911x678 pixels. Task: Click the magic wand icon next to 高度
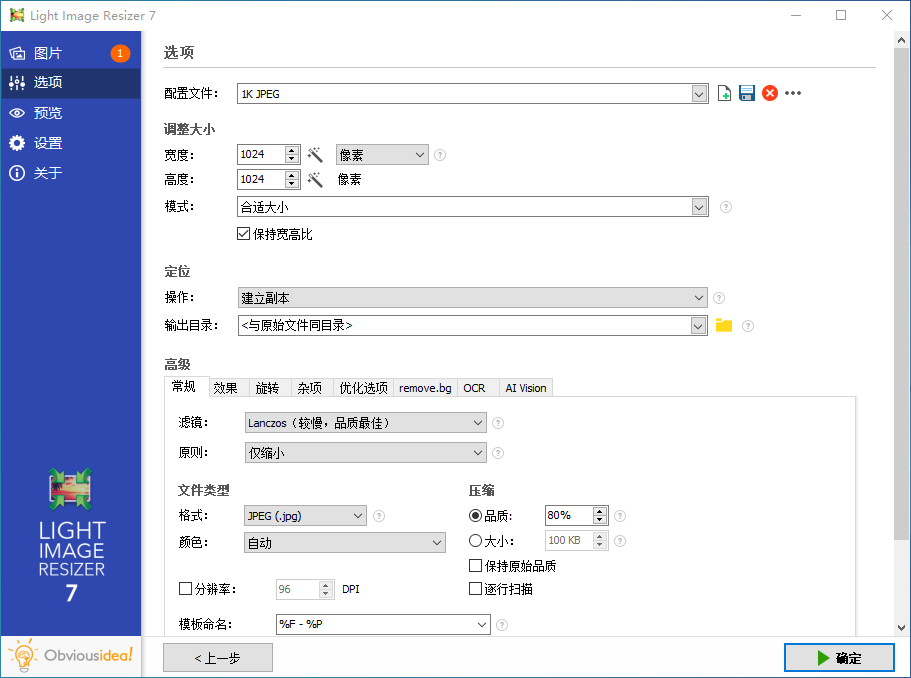click(315, 180)
